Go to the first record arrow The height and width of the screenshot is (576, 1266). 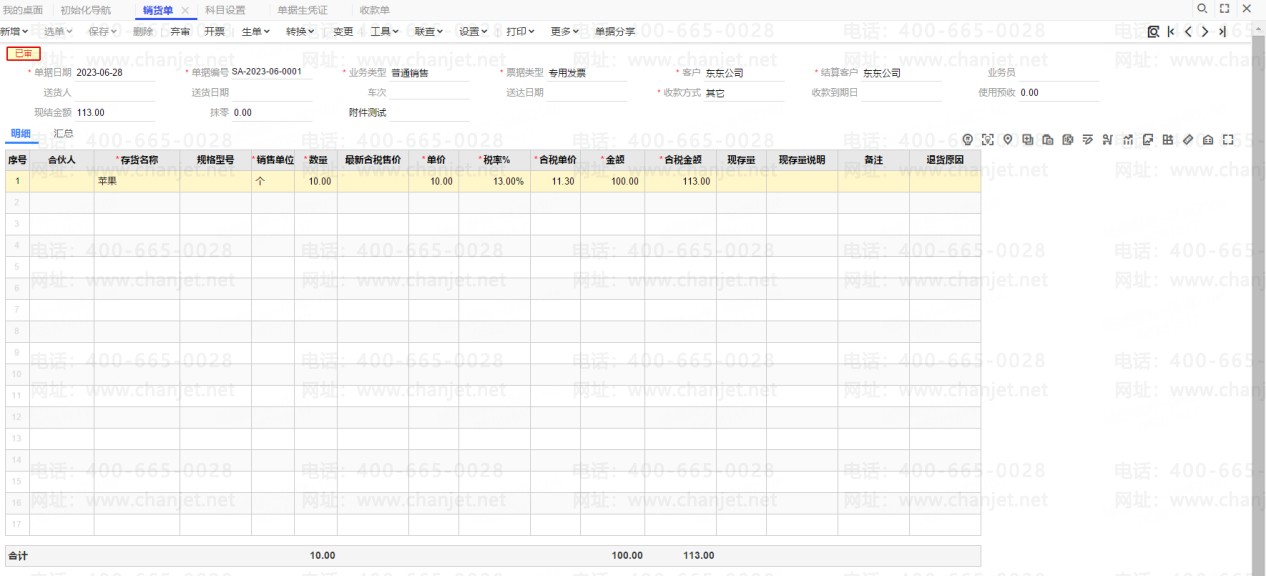click(1171, 32)
